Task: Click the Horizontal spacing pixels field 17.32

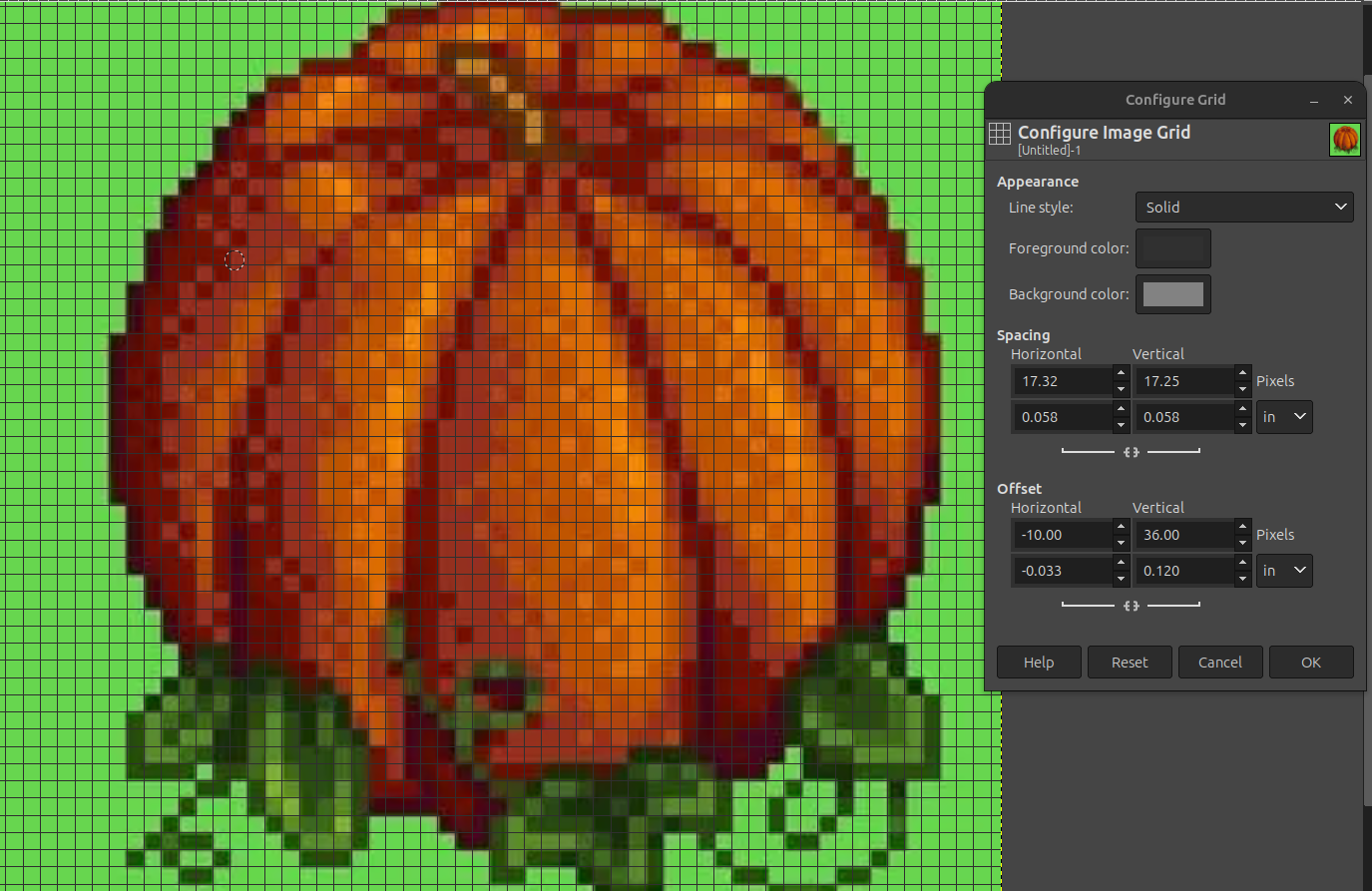Action: pos(1062,381)
